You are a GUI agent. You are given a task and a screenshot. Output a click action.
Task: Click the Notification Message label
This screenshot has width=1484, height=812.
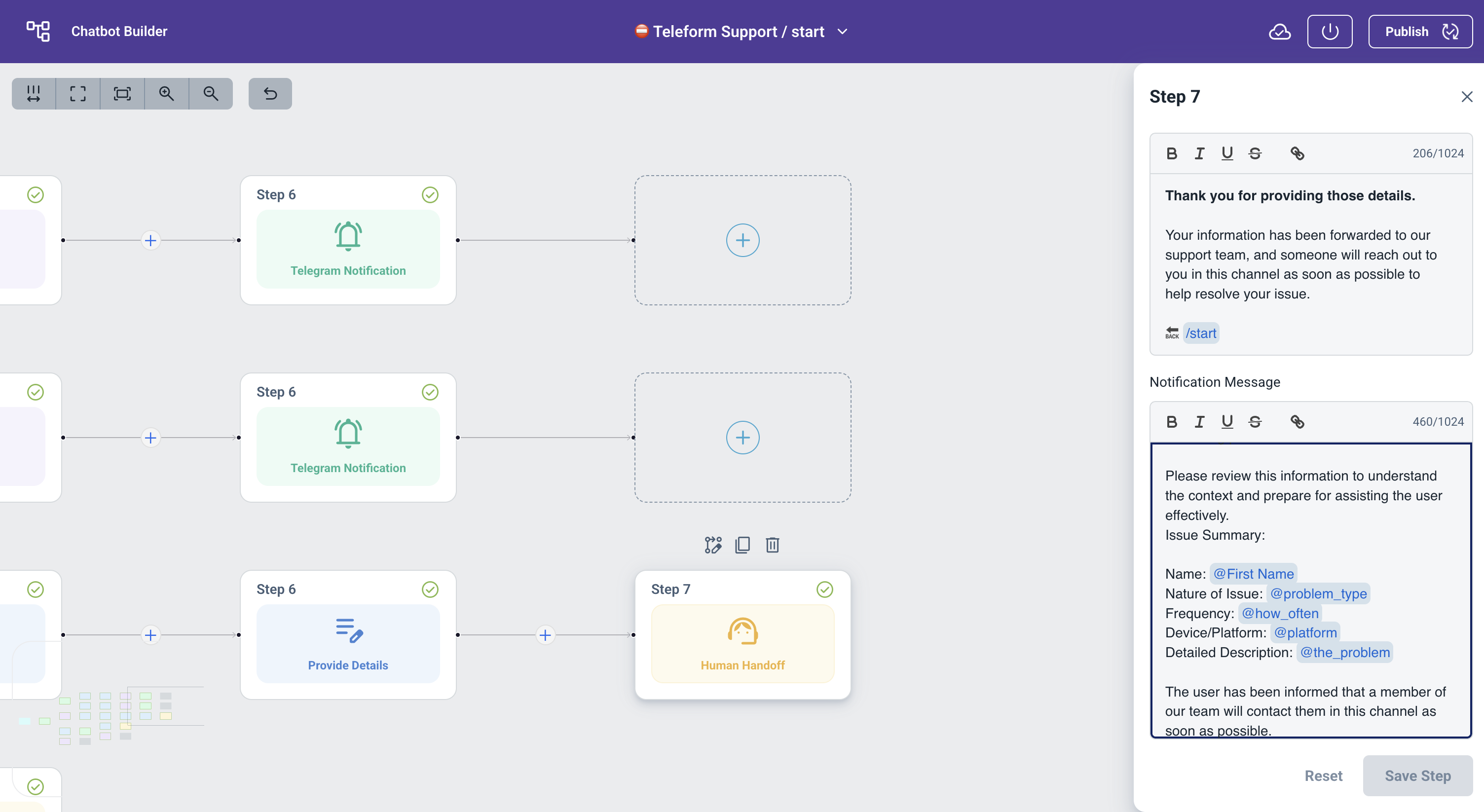coord(1215,382)
